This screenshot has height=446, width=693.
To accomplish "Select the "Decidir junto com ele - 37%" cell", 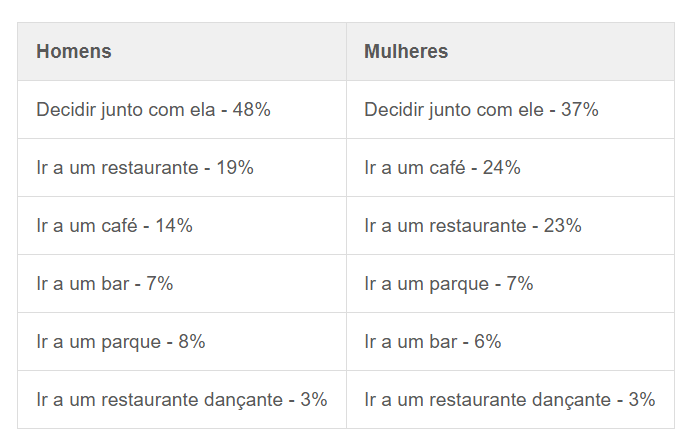I will 481,110.
